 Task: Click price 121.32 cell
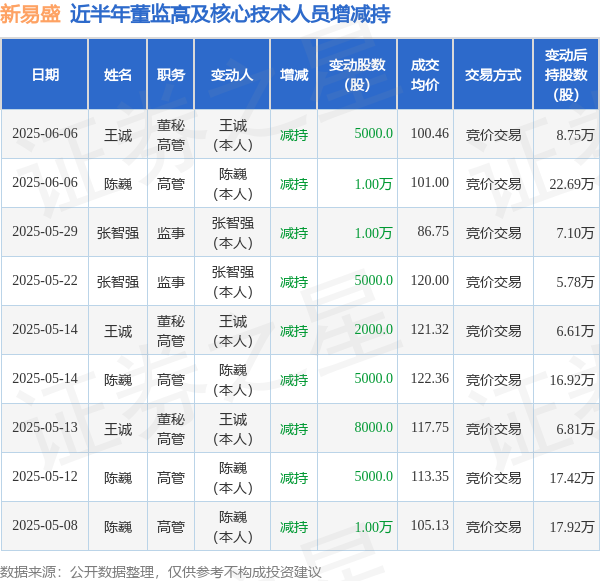tap(430, 330)
